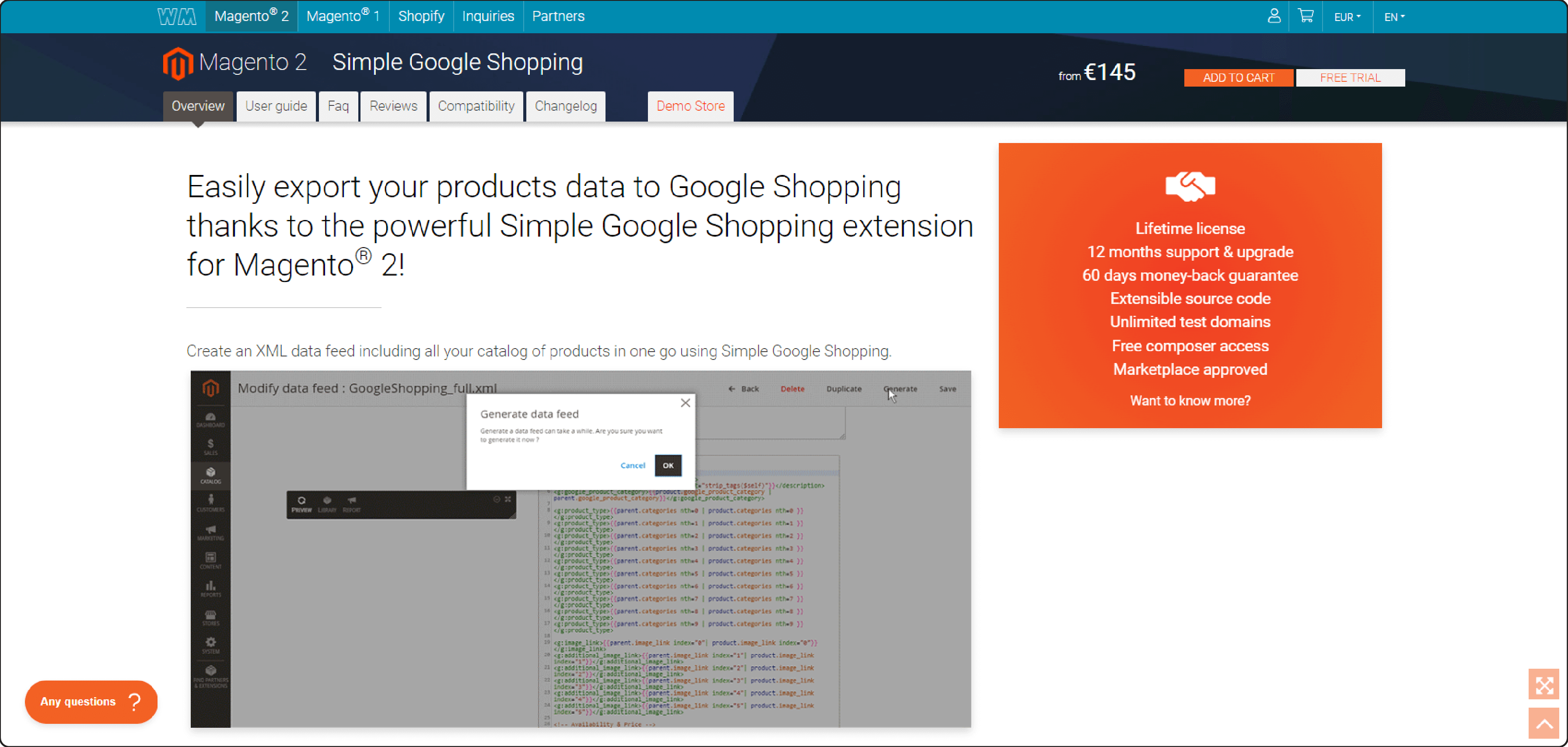Click Any questions chat button

(x=91, y=702)
